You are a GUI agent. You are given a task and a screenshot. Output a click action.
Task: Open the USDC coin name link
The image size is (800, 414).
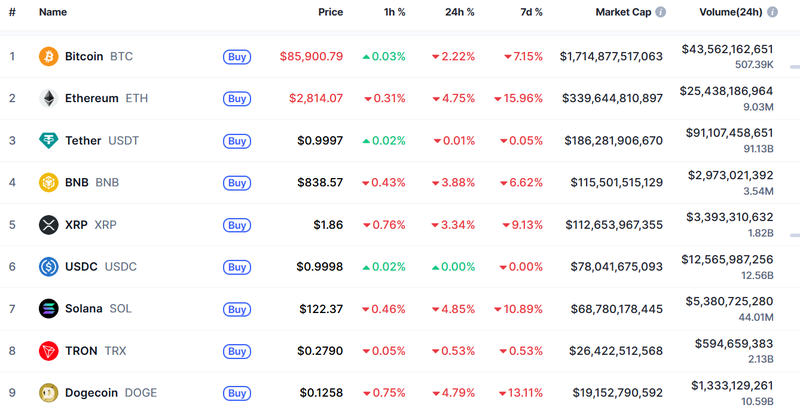click(84, 267)
